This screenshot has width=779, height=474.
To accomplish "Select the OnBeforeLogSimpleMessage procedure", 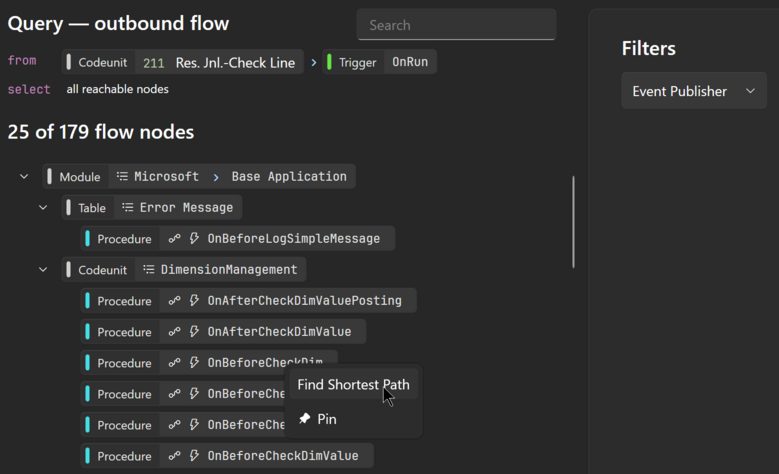I will coord(238,238).
